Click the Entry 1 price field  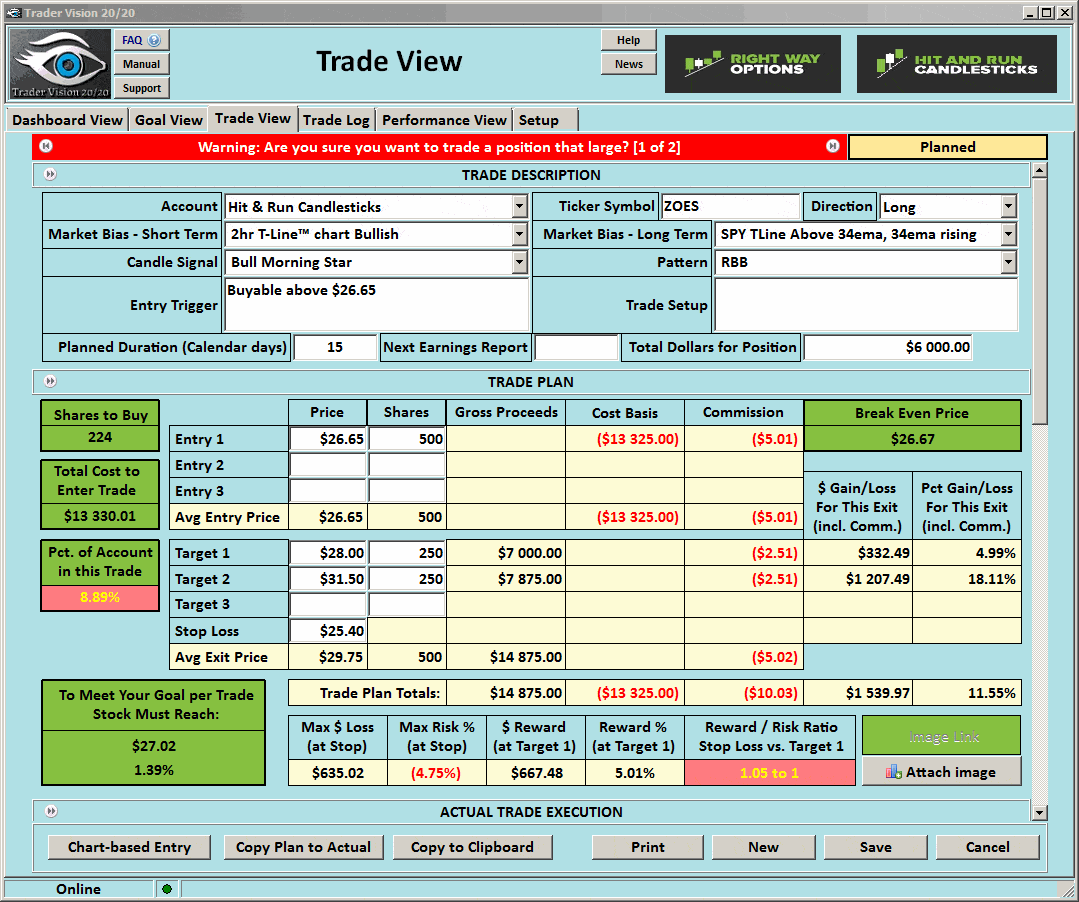328,439
